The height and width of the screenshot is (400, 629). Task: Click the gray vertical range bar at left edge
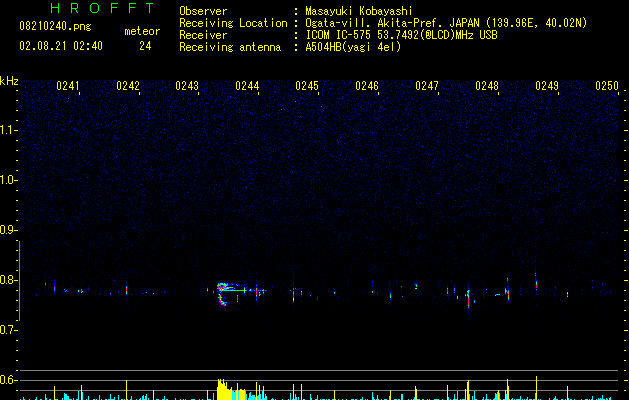coord(19,281)
